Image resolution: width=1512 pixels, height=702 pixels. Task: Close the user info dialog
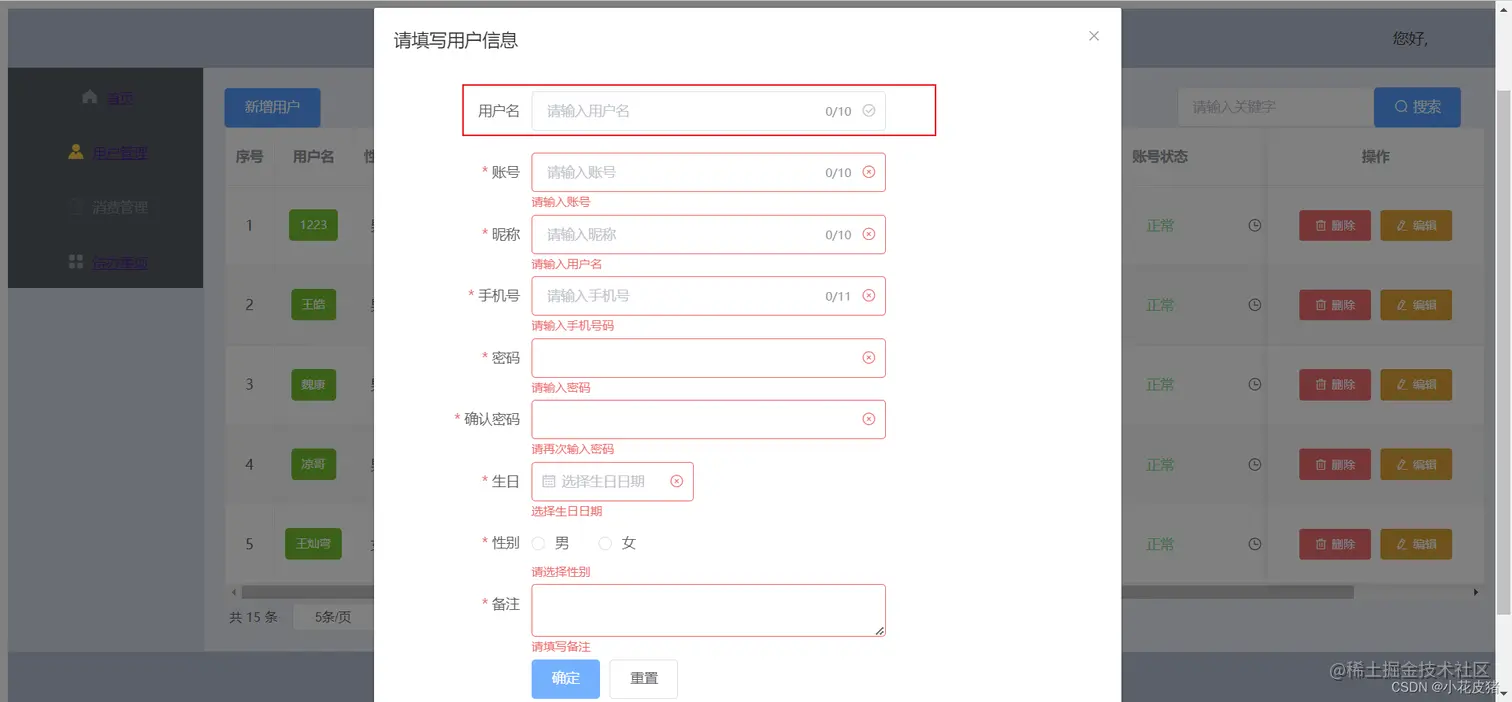(x=1093, y=36)
